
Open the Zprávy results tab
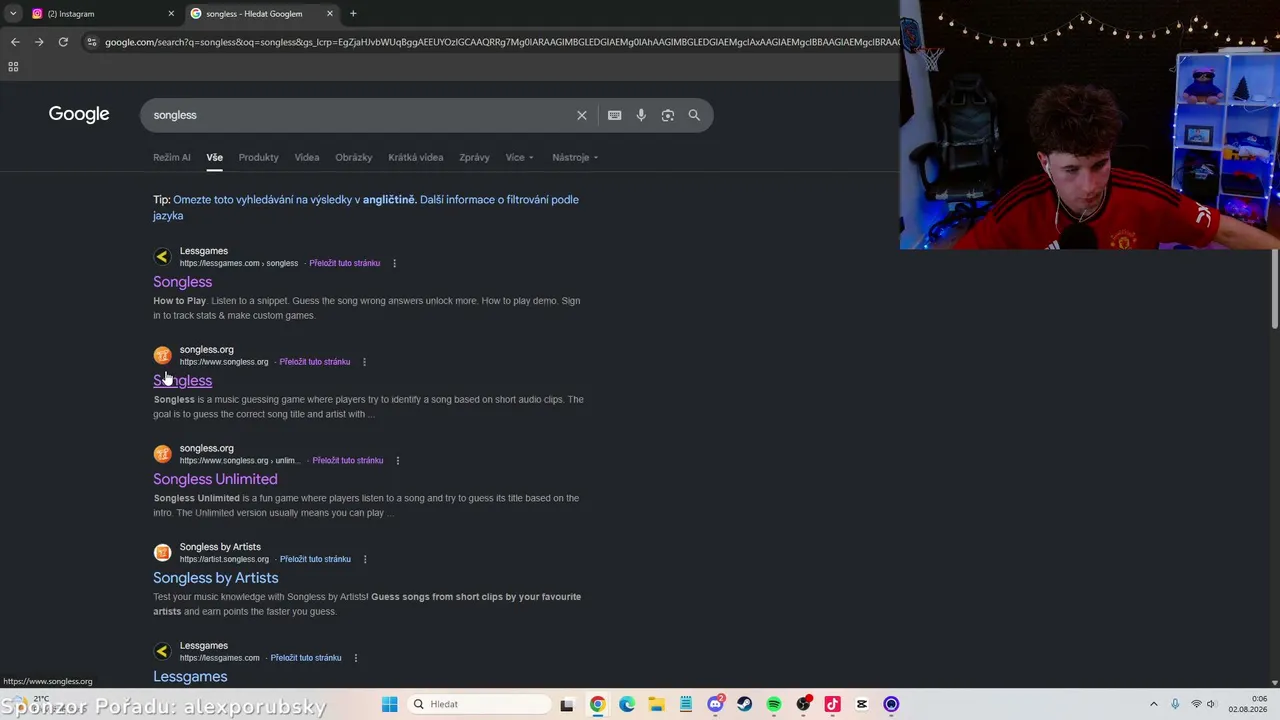[x=474, y=157]
